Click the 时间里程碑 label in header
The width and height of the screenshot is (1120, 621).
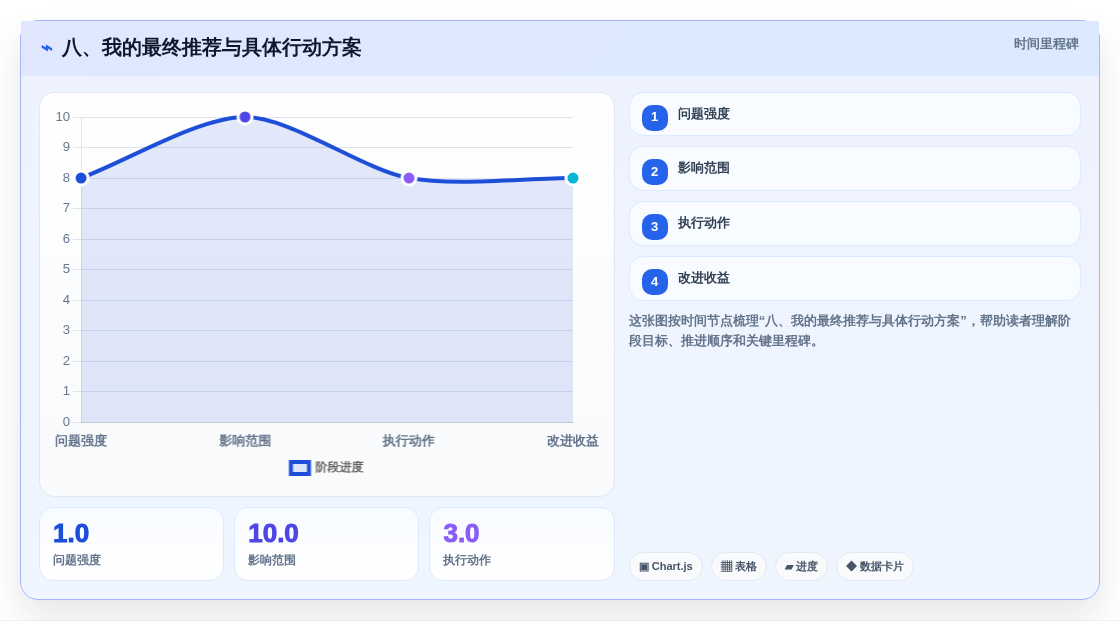click(x=1046, y=44)
